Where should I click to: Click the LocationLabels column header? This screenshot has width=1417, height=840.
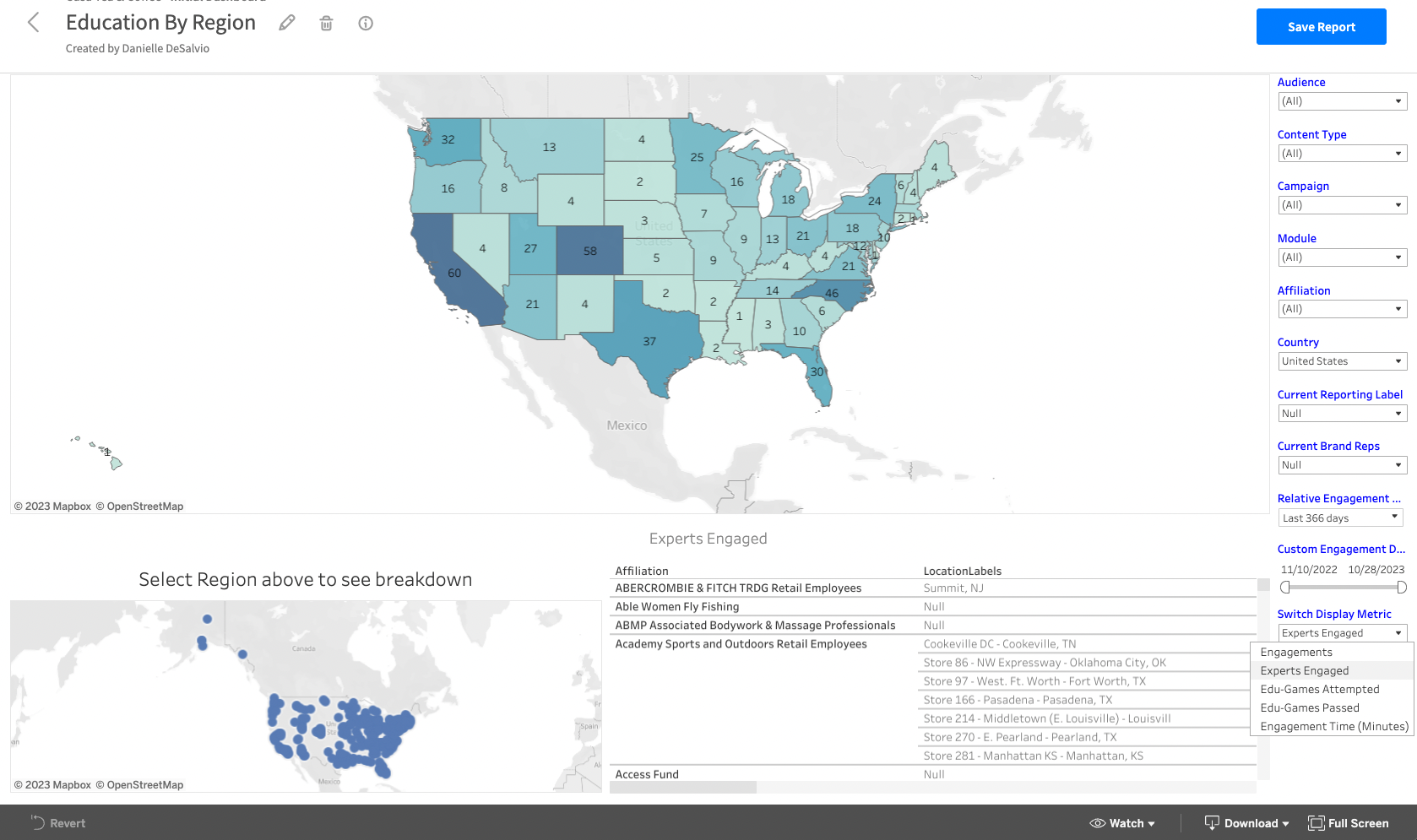click(963, 572)
